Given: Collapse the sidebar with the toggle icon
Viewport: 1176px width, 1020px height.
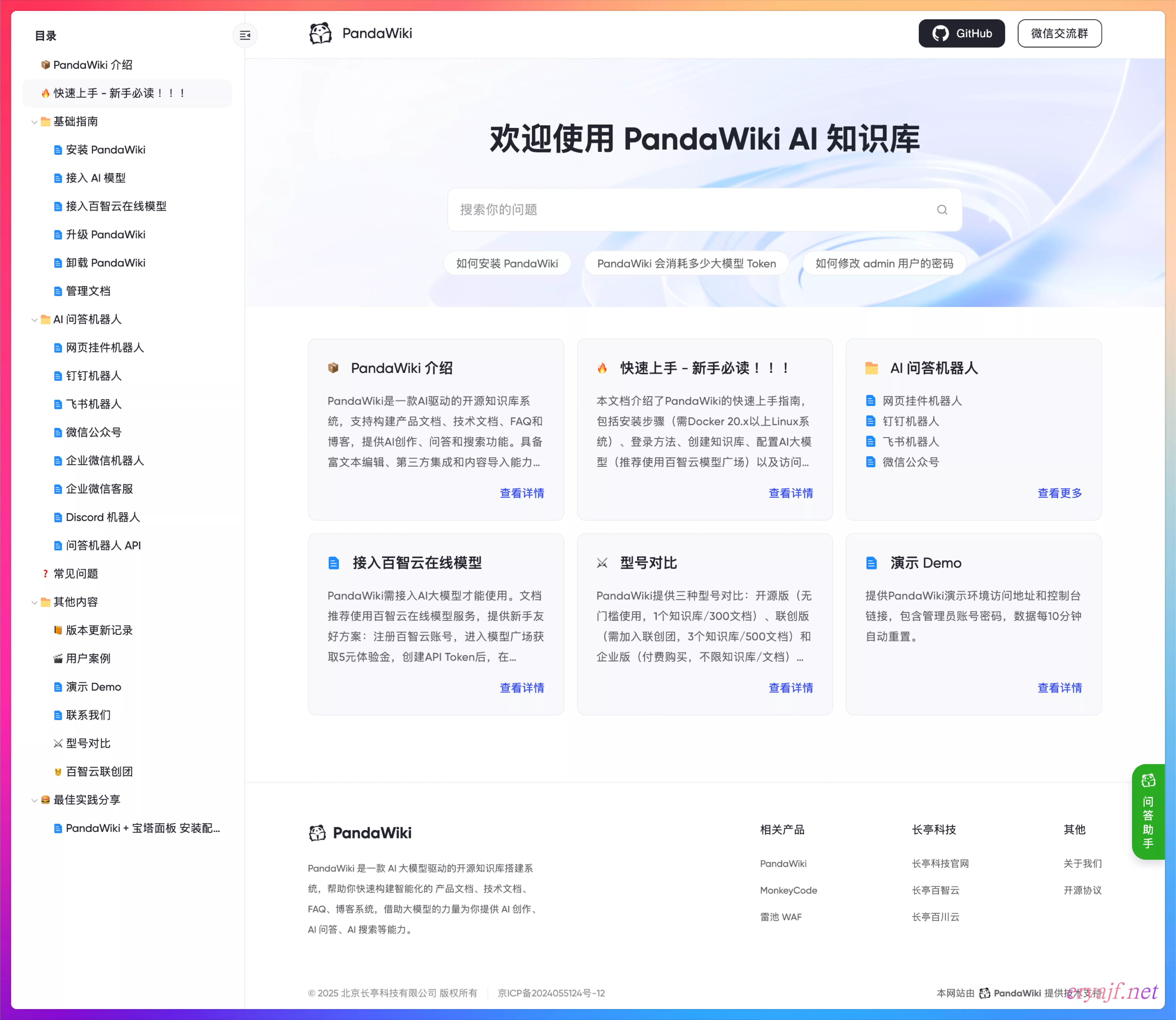Looking at the screenshot, I should click(x=245, y=35).
